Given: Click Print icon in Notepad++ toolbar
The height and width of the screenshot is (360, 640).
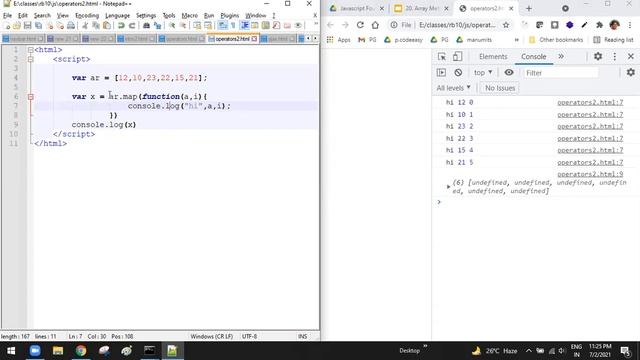Looking at the screenshot, I should coord(71,26).
